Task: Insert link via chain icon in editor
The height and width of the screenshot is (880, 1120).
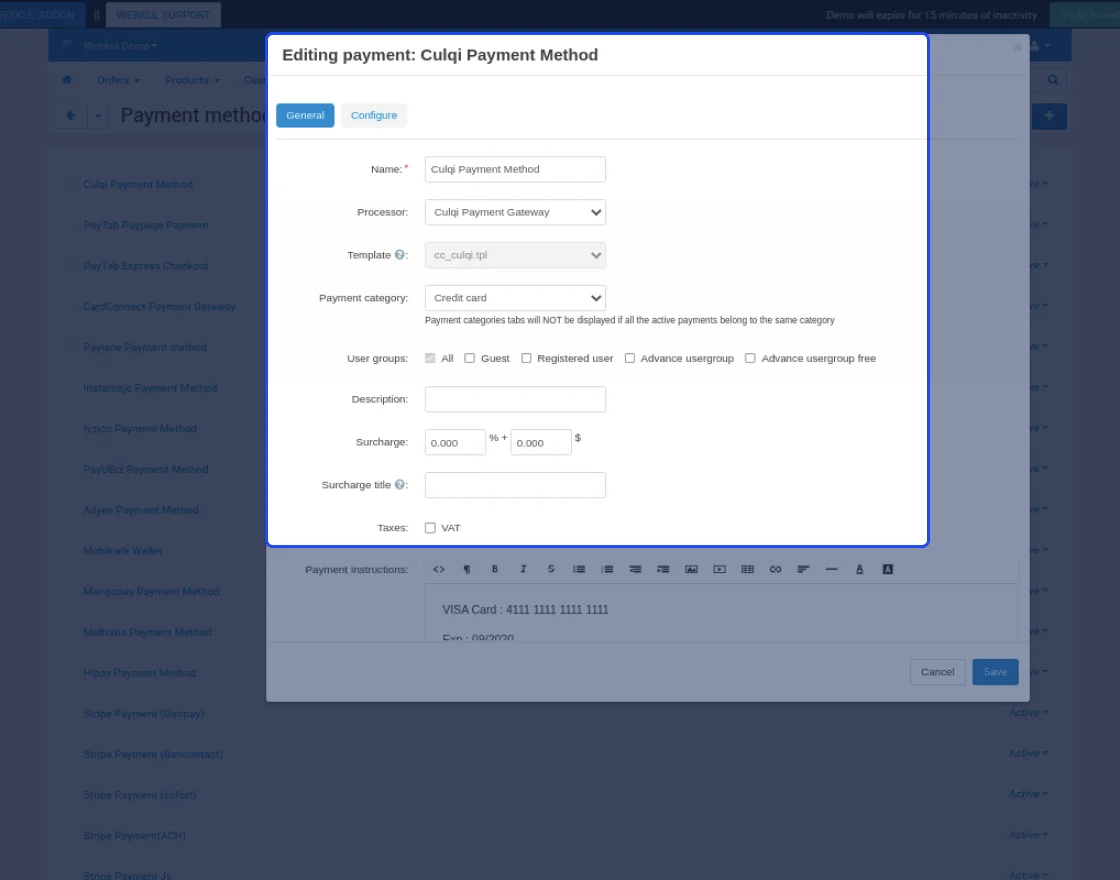Action: [x=775, y=569]
